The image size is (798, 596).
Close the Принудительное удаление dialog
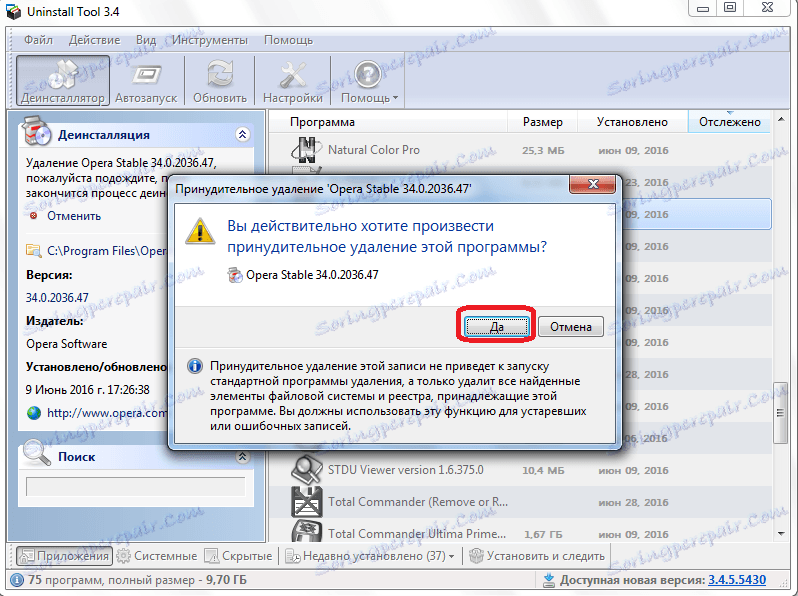592,184
